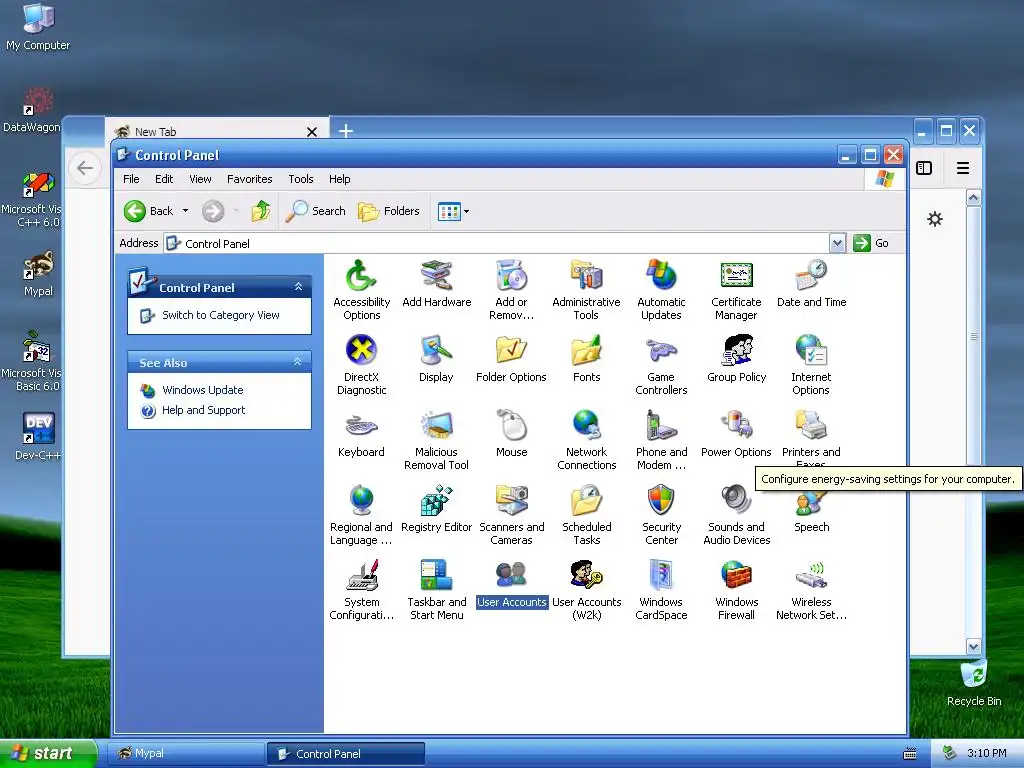
Task: Open the Help menu
Action: (x=339, y=179)
